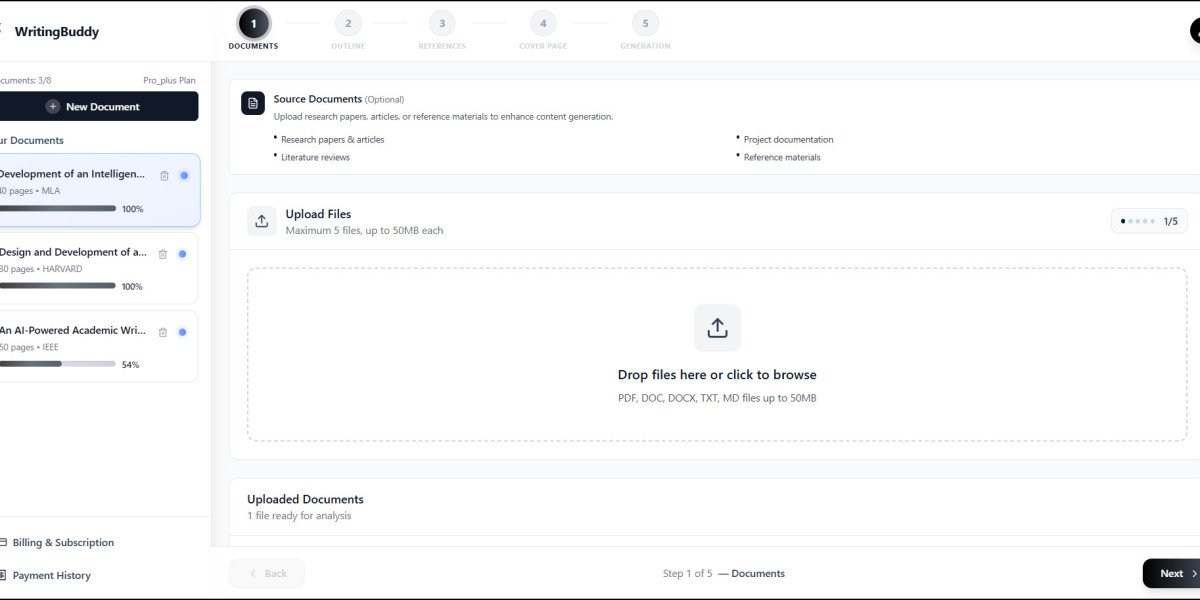Jump to step 3 References

coord(441,23)
